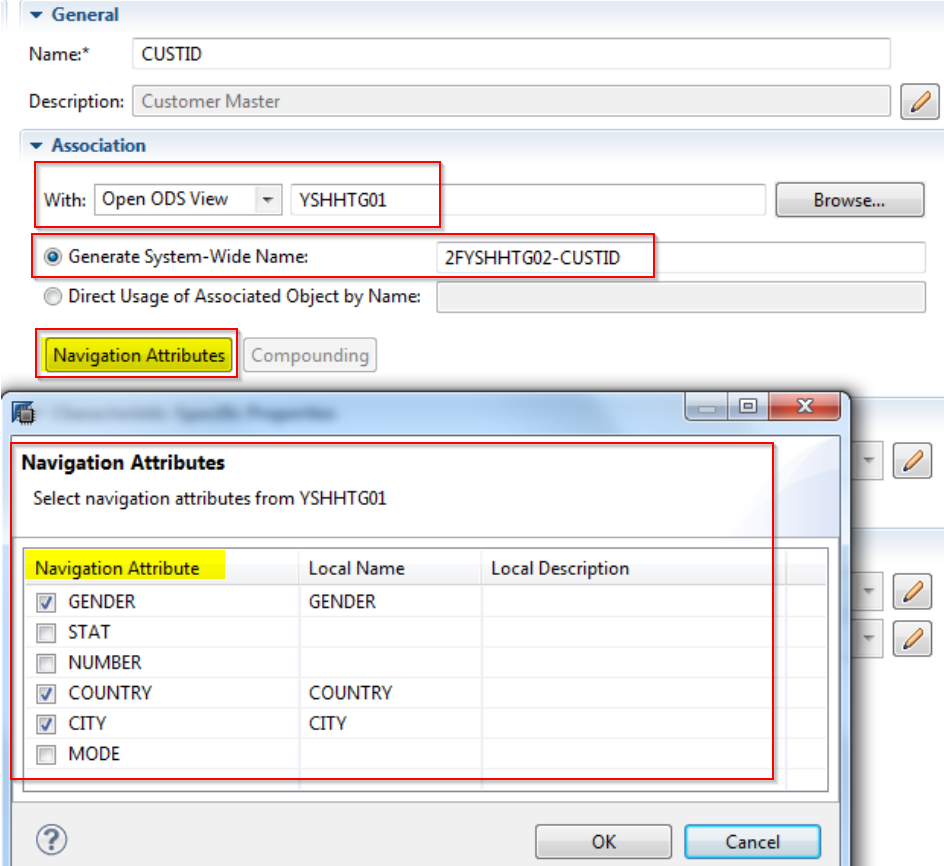Click the middle pencil icon behind the dialog
Screen dimensions: 944x866
(912, 591)
